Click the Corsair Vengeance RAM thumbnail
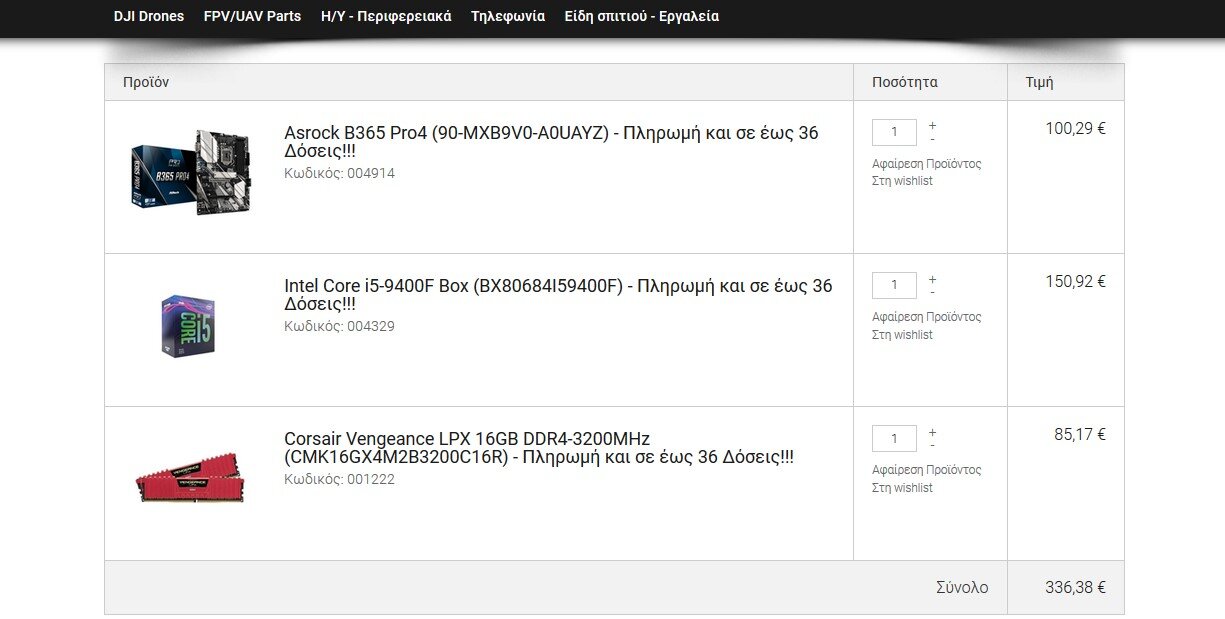The width and height of the screenshot is (1225, 619). click(x=190, y=477)
